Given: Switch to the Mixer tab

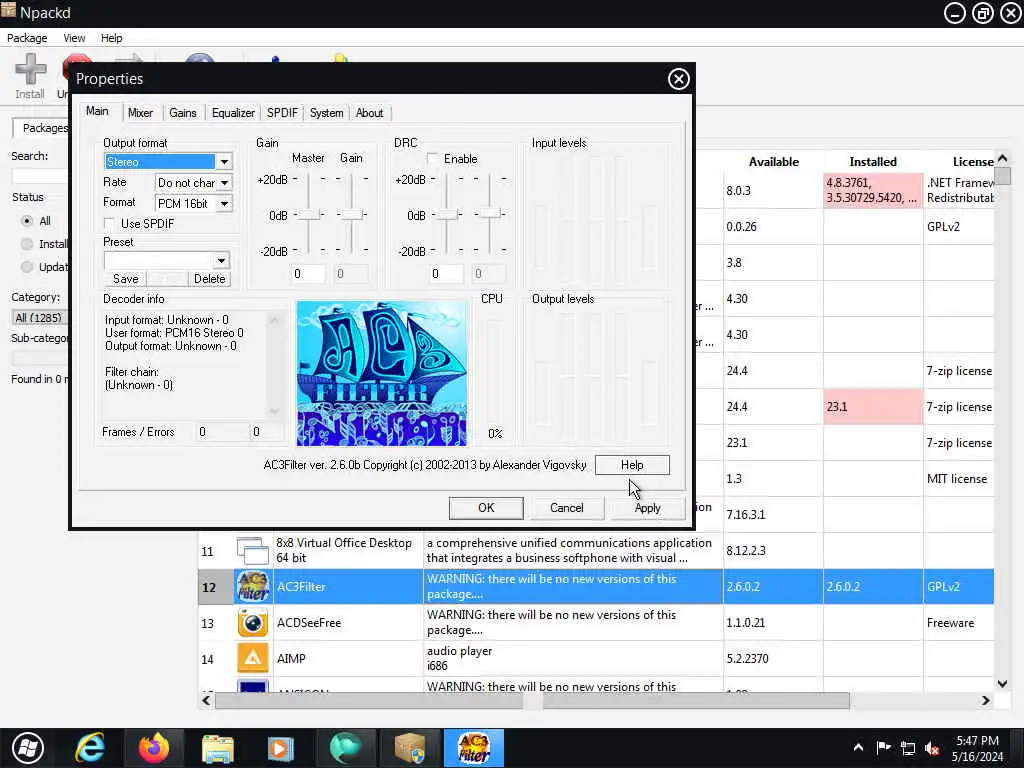Looking at the screenshot, I should (140, 113).
